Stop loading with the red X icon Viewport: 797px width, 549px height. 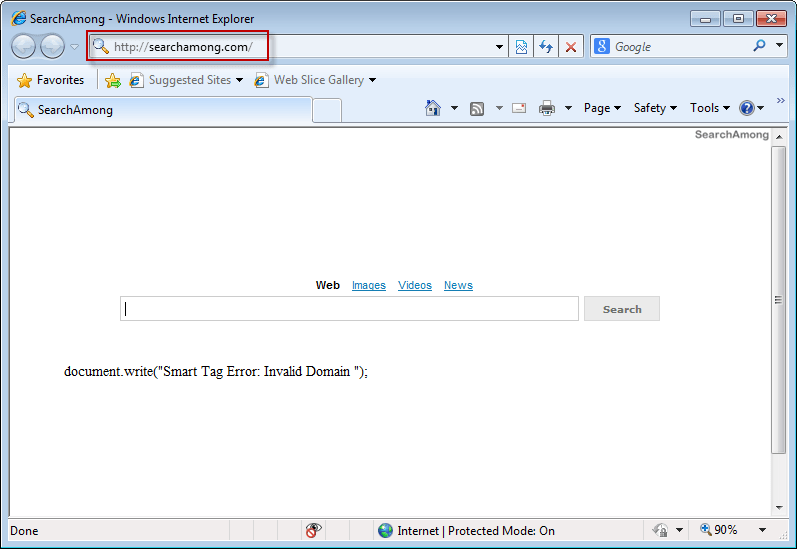[x=571, y=47]
